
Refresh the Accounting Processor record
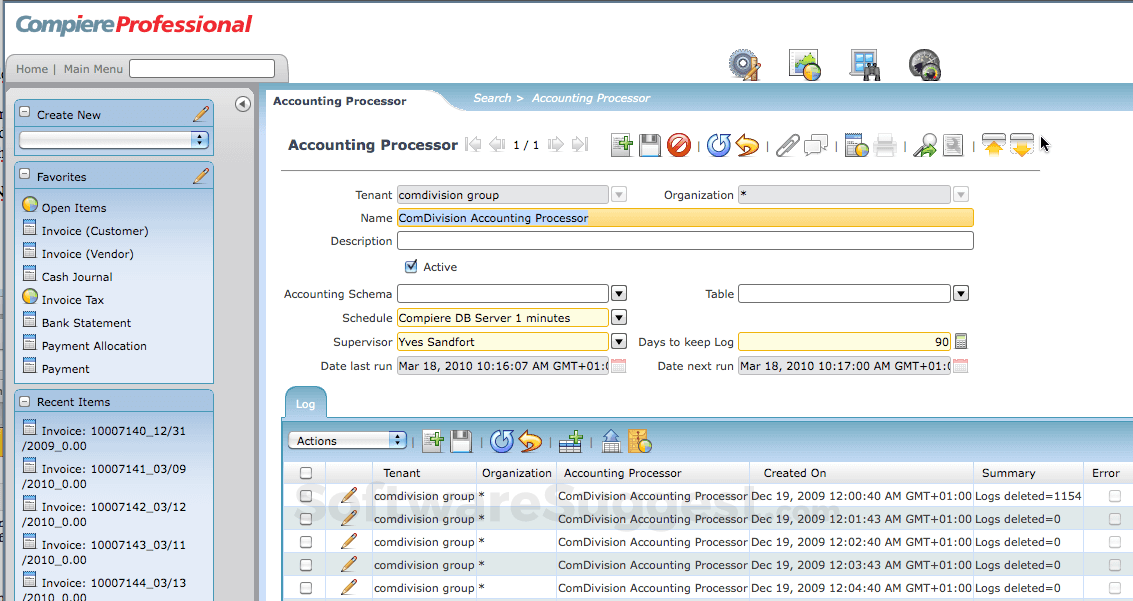pos(718,146)
